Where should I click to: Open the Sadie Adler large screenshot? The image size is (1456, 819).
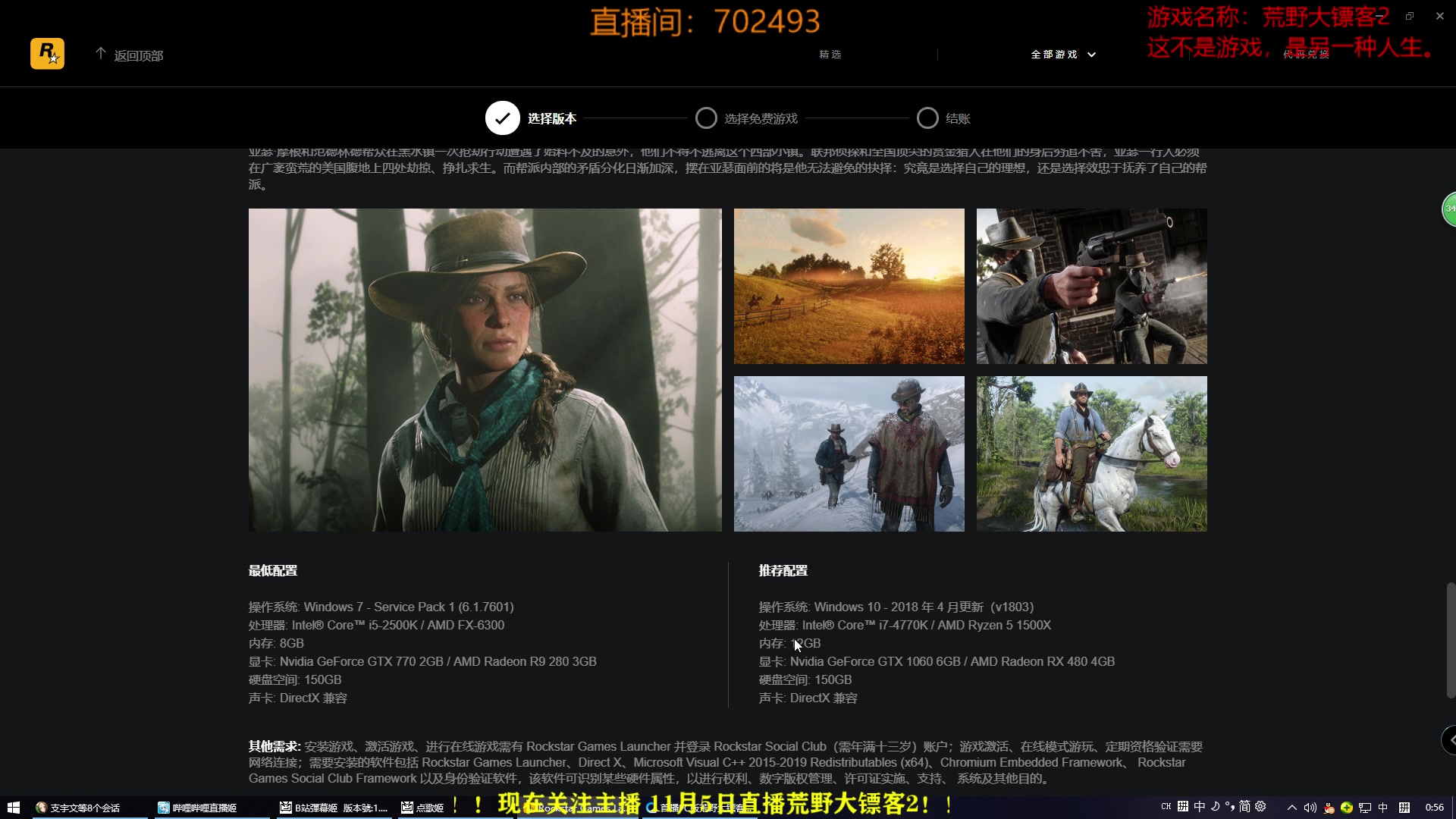[x=485, y=370]
